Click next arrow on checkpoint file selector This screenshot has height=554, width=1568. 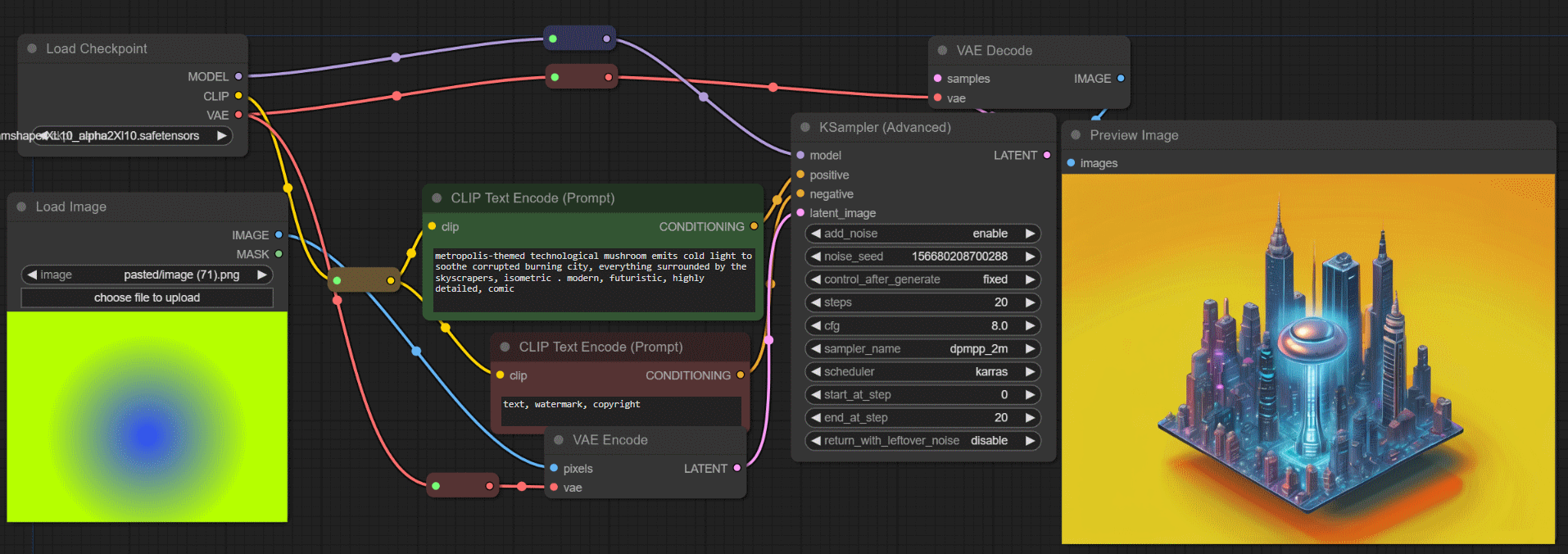pyautogui.click(x=221, y=136)
